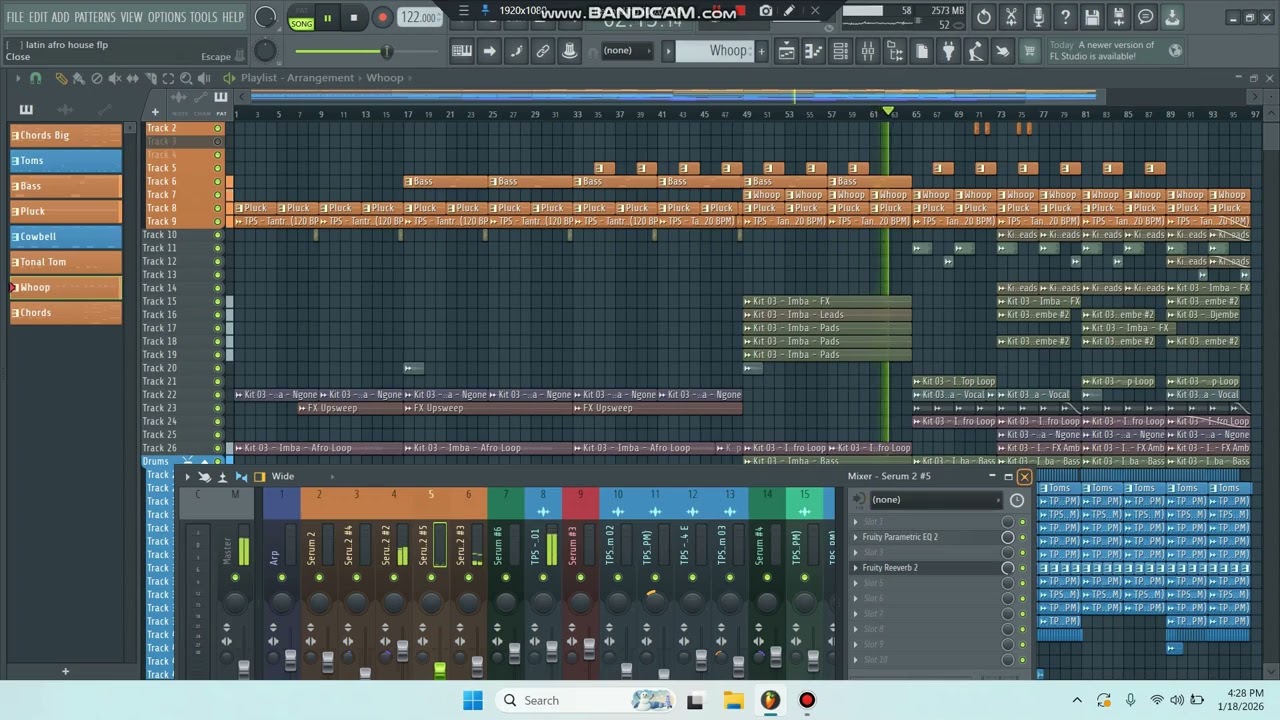Screen dimensions: 1280x720
Task: Switch to SONG mode
Action: [301, 23]
